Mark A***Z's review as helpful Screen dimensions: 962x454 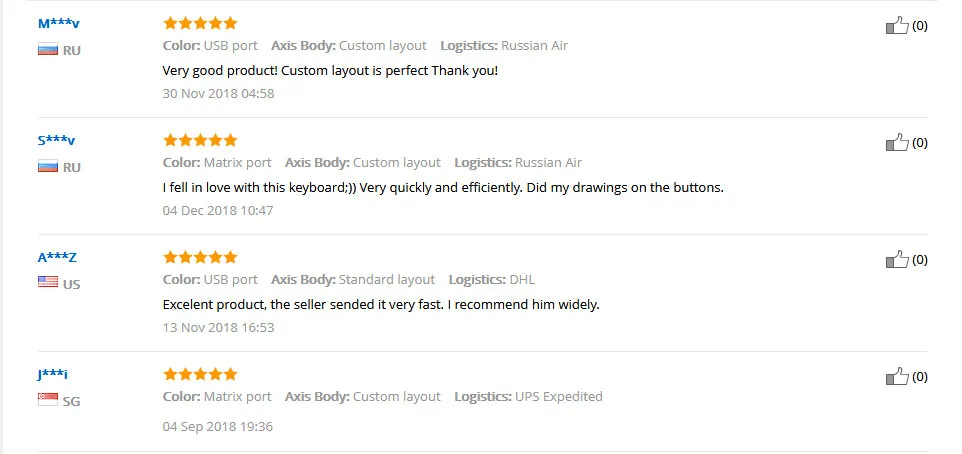coord(897,260)
